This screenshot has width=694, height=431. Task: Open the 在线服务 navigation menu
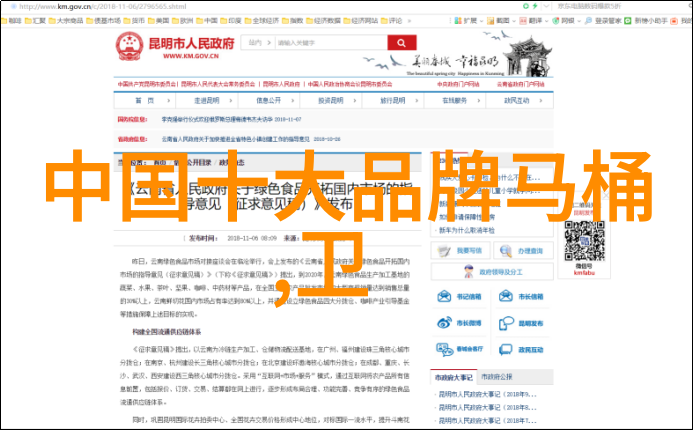[455, 100]
